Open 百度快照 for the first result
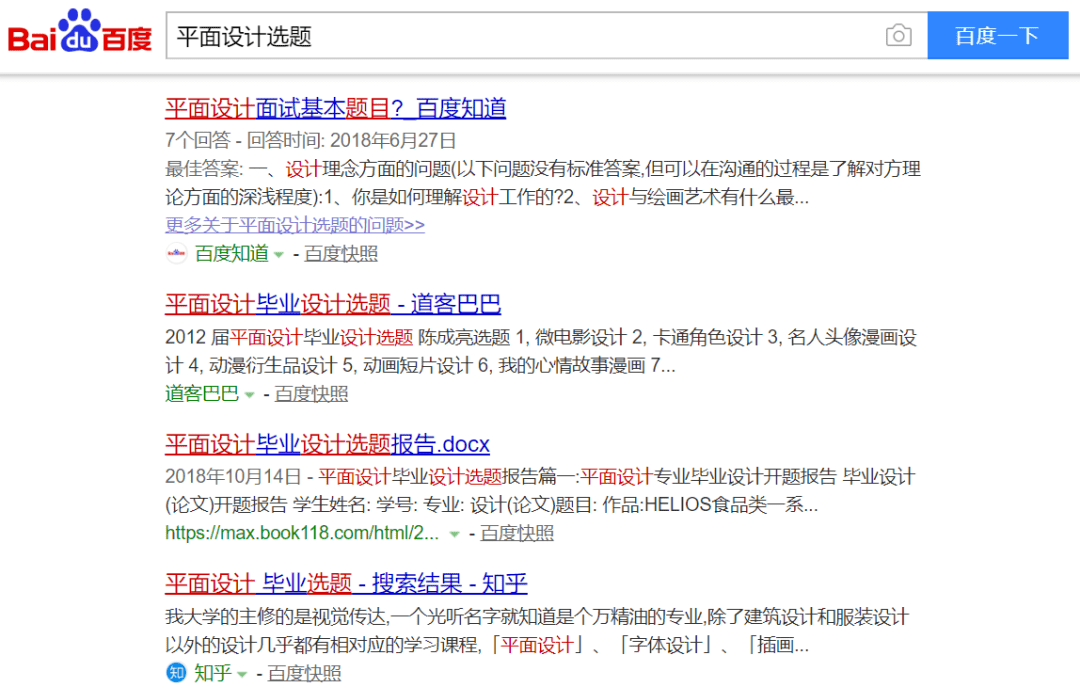The height and width of the screenshot is (687, 1080). click(338, 253)
